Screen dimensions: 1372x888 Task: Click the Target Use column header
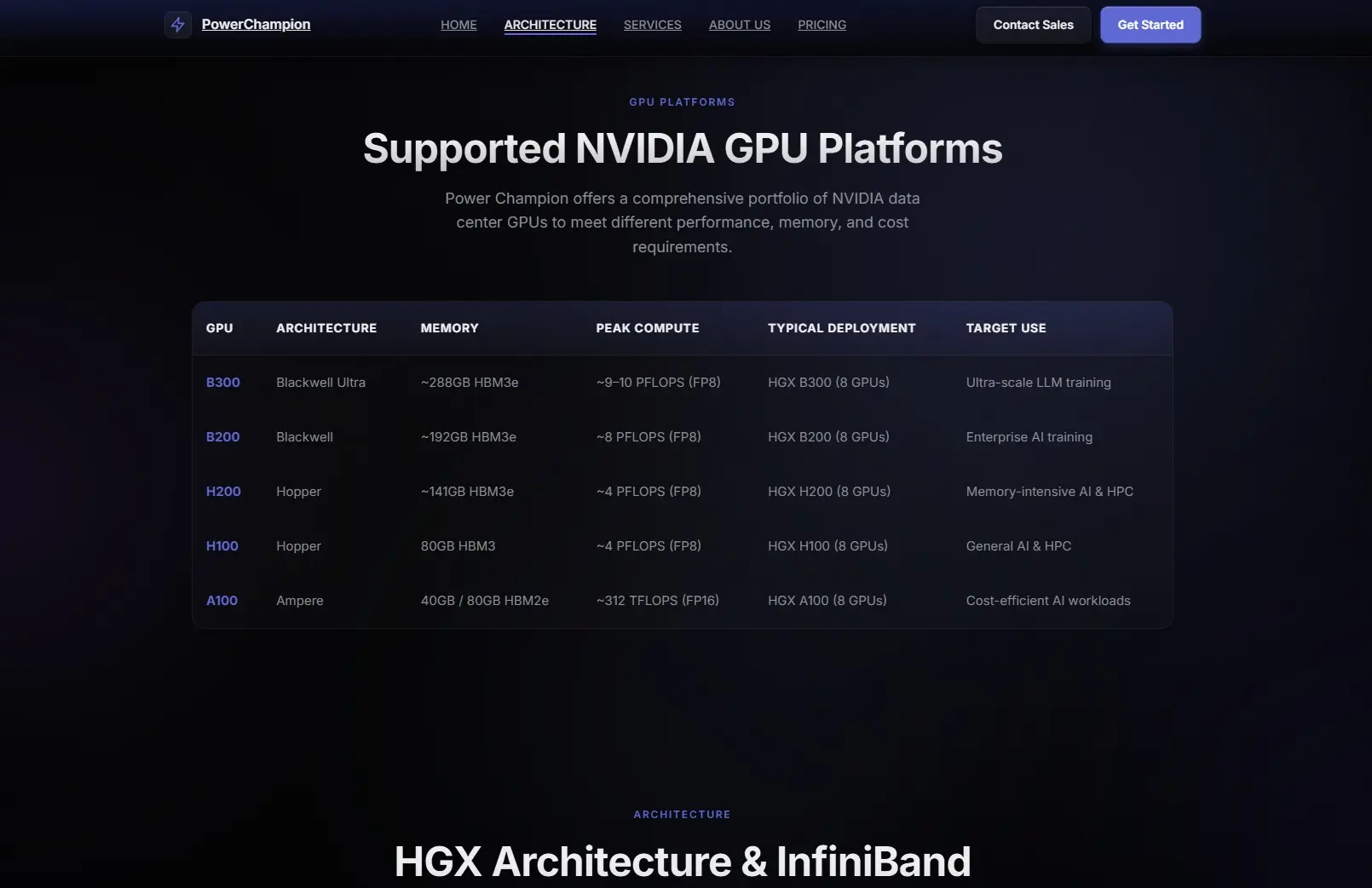point(1006,328)
